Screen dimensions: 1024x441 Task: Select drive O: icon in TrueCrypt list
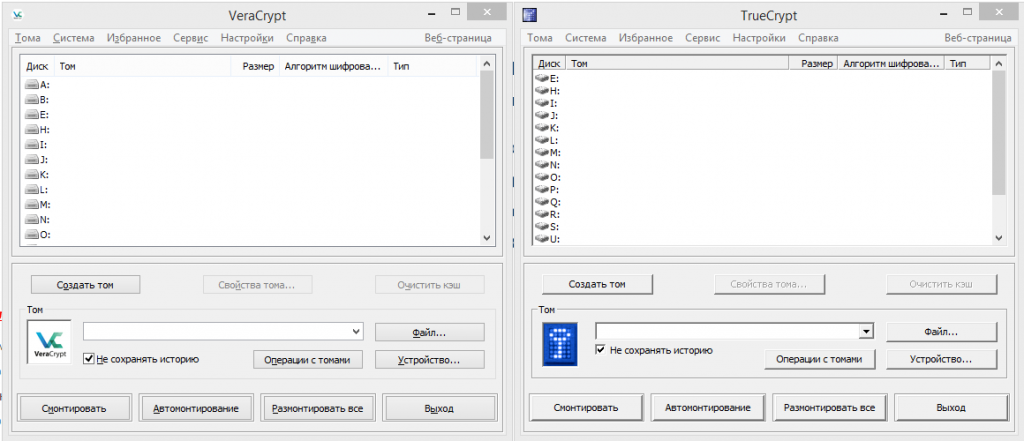coord(543,177)
